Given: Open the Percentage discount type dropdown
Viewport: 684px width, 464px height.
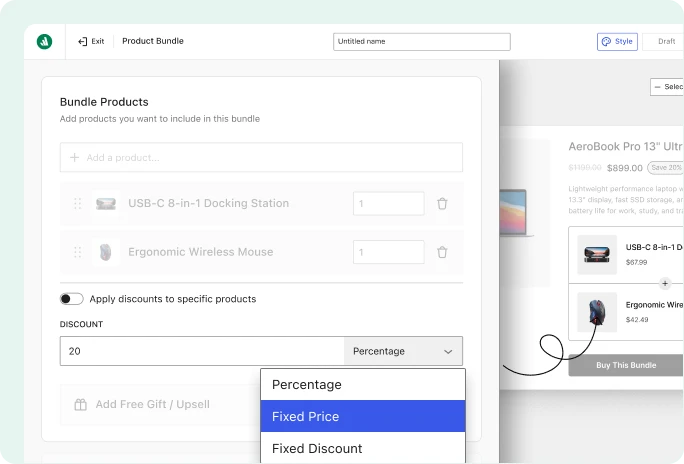Looking at the screenshot, I should click(403, 351).
